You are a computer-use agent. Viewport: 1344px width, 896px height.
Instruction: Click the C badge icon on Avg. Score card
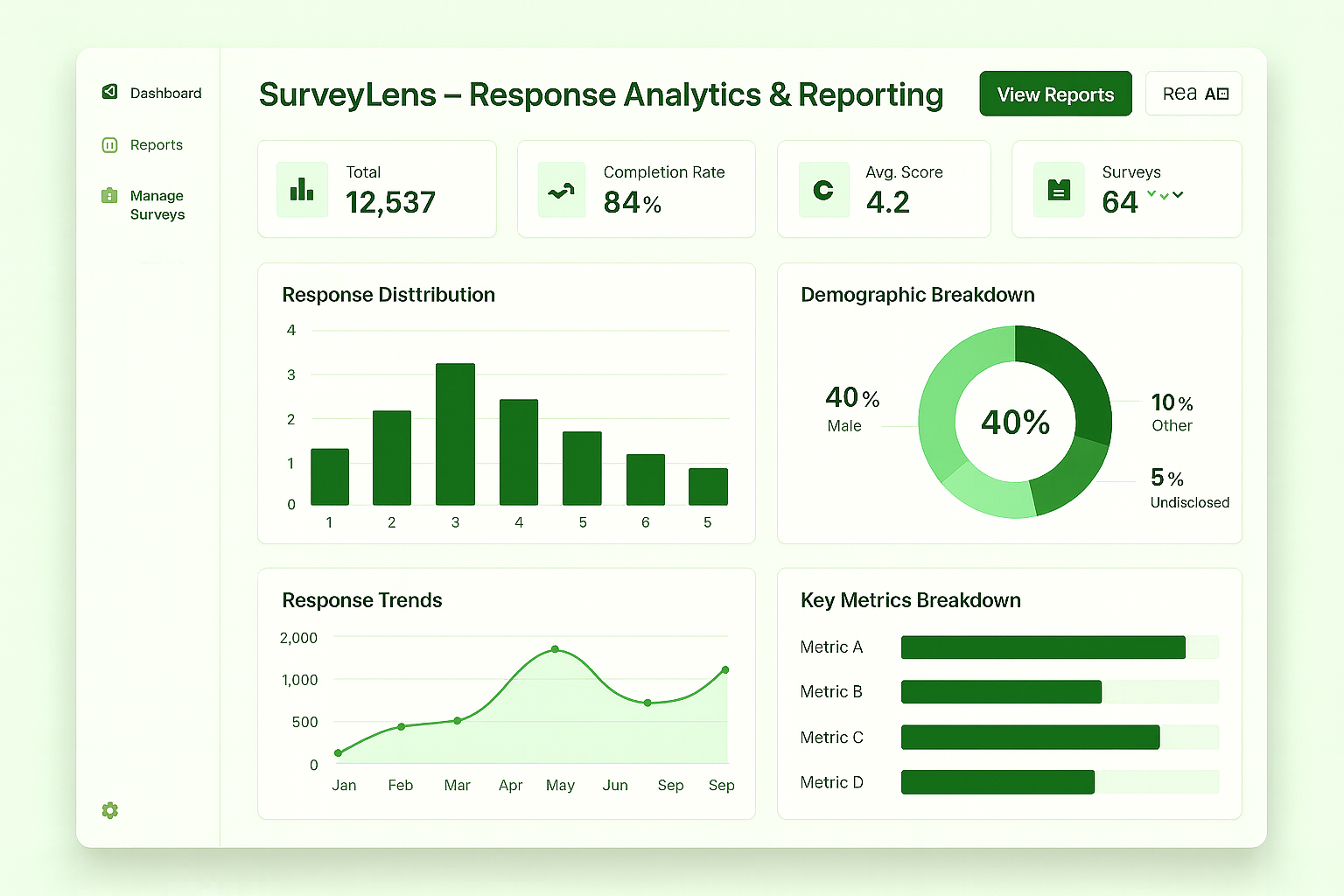click(823, 189)
